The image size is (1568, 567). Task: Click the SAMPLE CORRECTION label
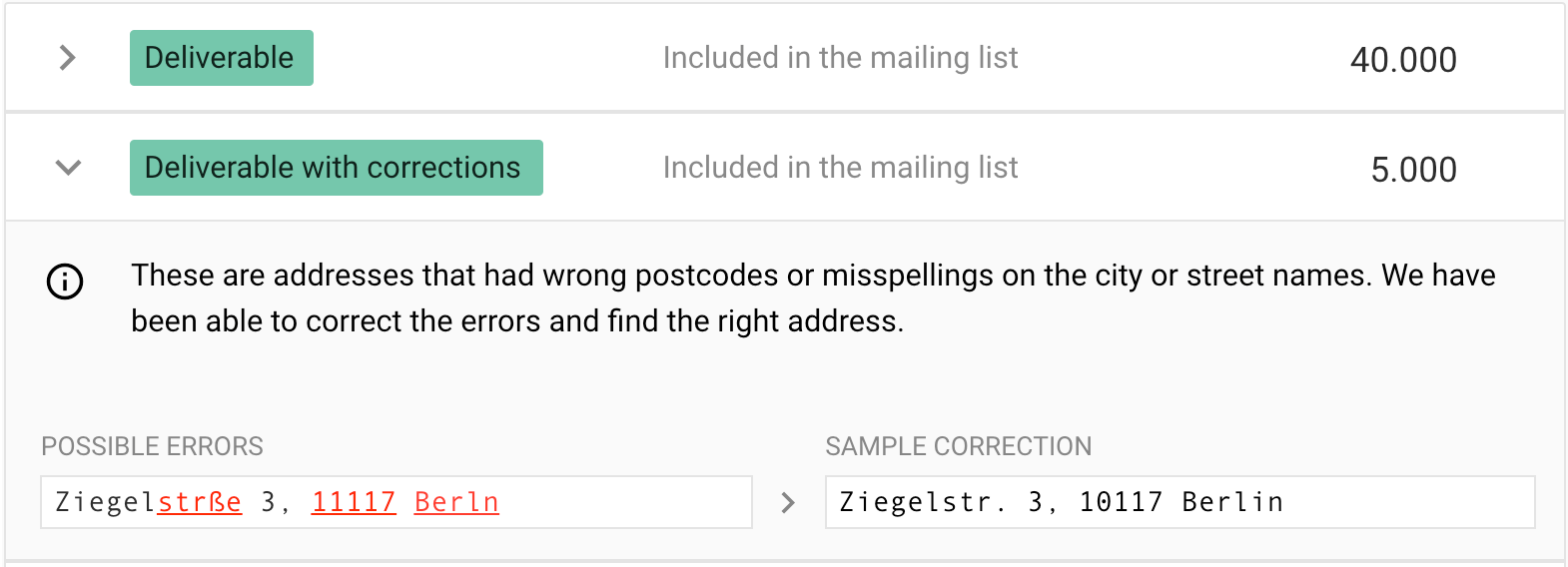click(x=959, y=446)
